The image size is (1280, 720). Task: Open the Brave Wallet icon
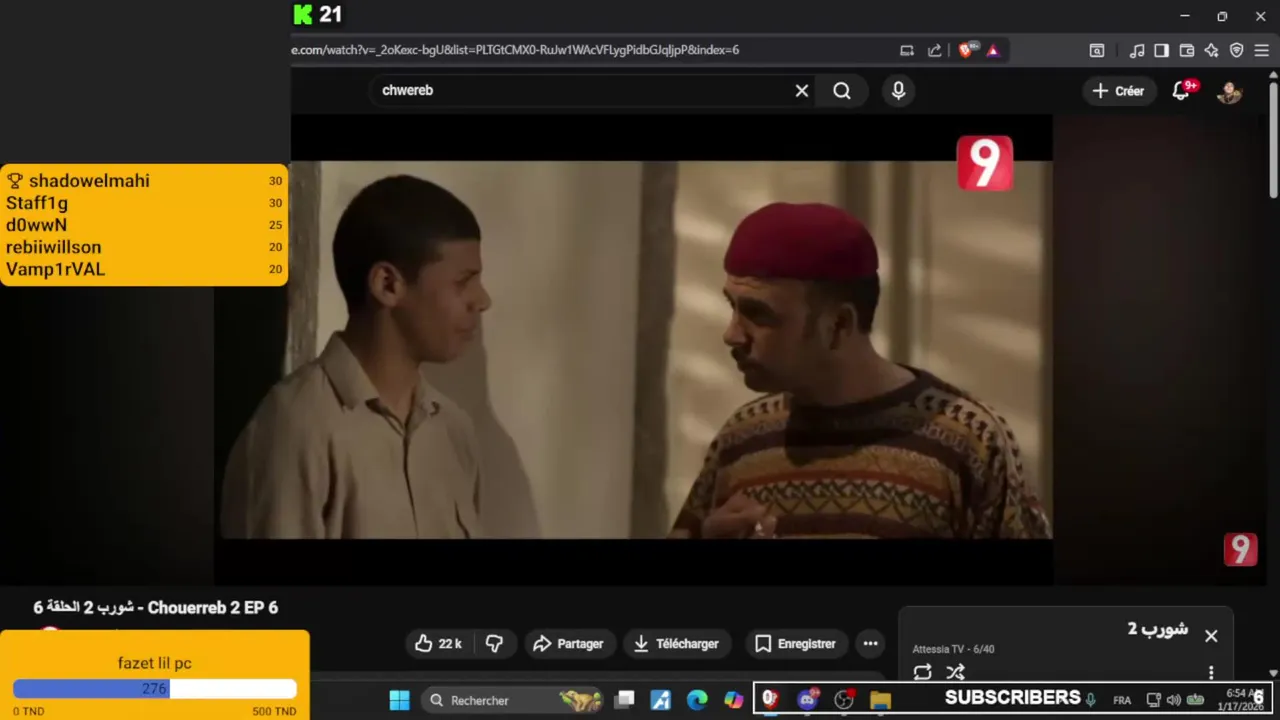point(1187,50)
